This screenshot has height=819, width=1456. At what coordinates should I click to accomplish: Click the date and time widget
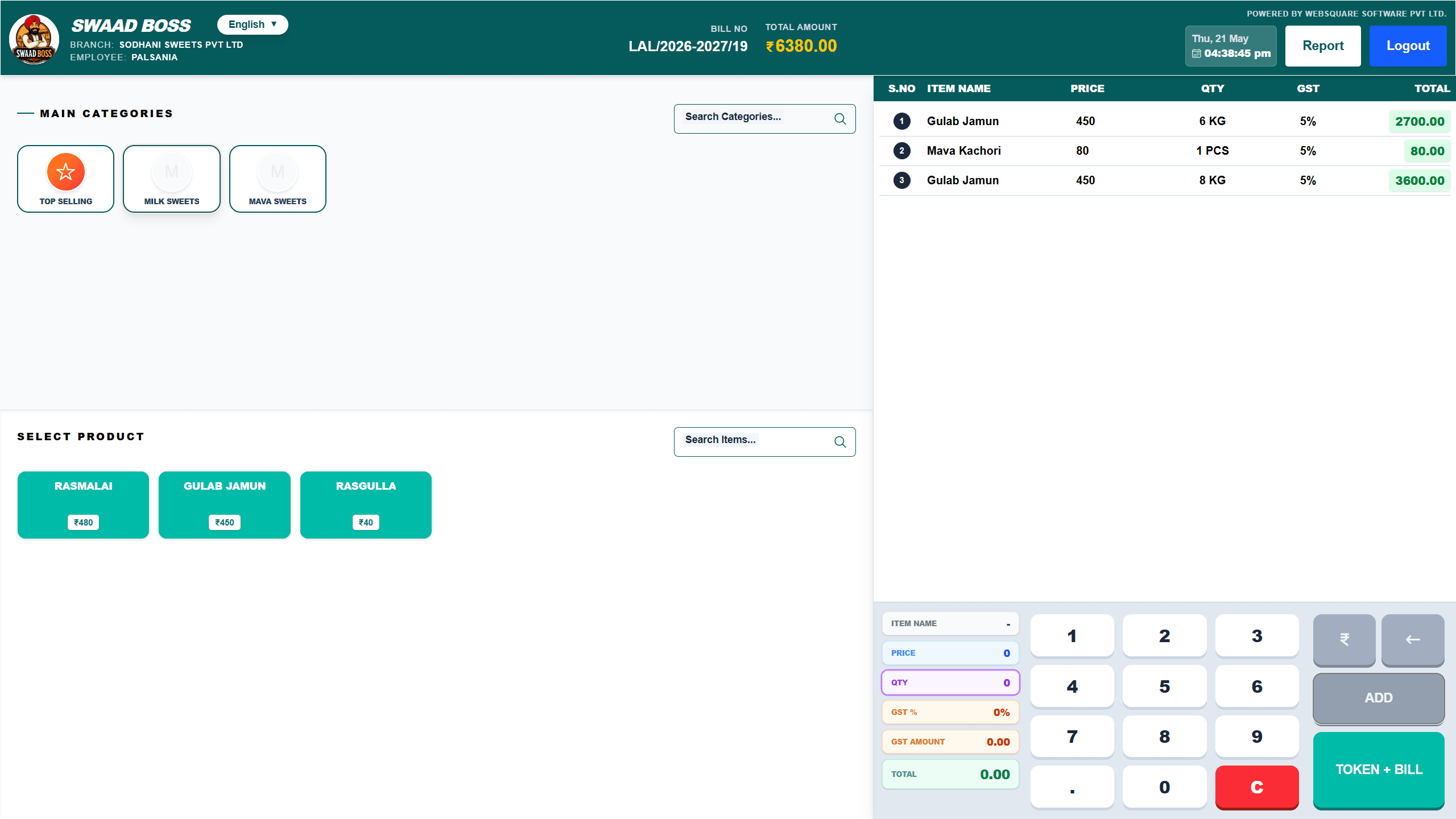(x=1231, y=46)
